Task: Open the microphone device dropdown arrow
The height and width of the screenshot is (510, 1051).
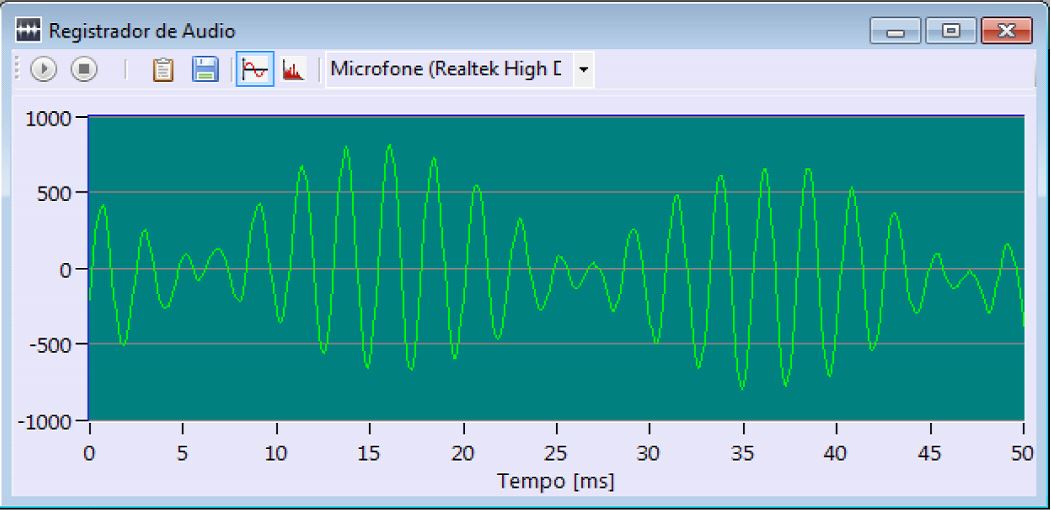Action: point(583,69)
